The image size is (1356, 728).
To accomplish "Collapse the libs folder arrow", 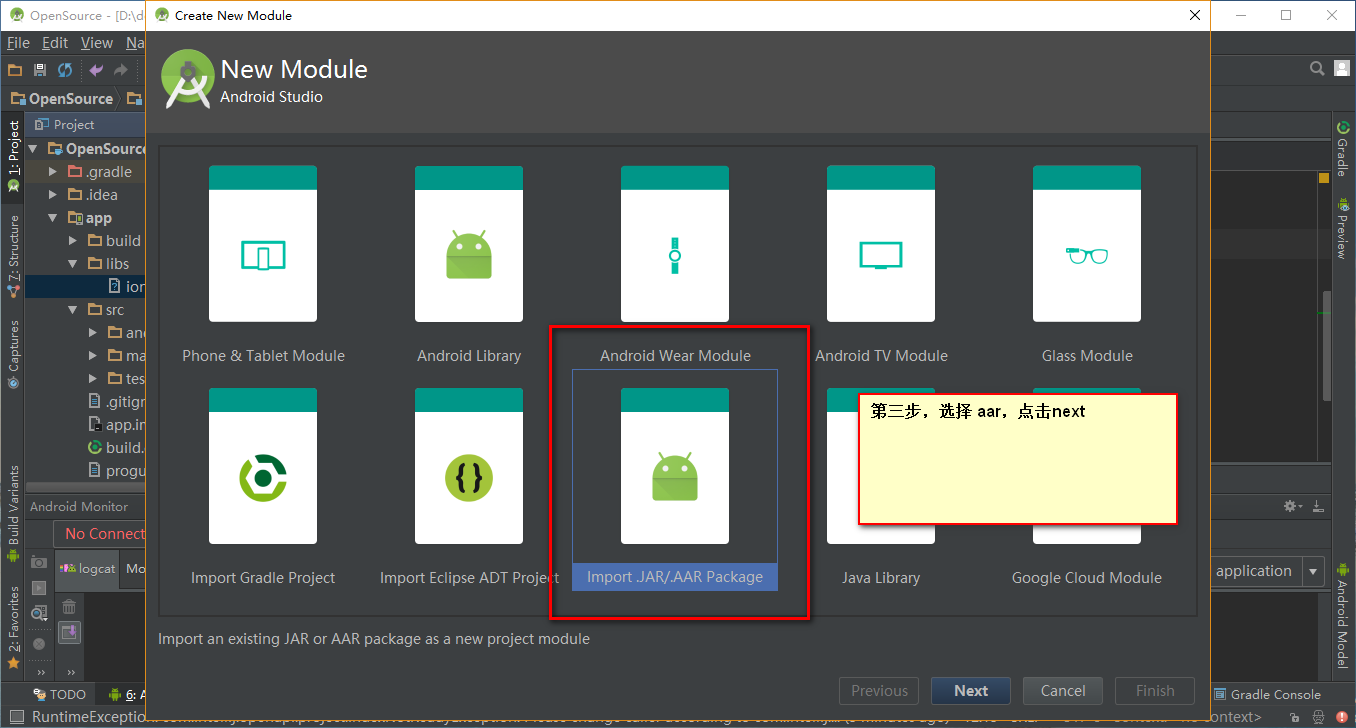I will [x=73, y=264].
